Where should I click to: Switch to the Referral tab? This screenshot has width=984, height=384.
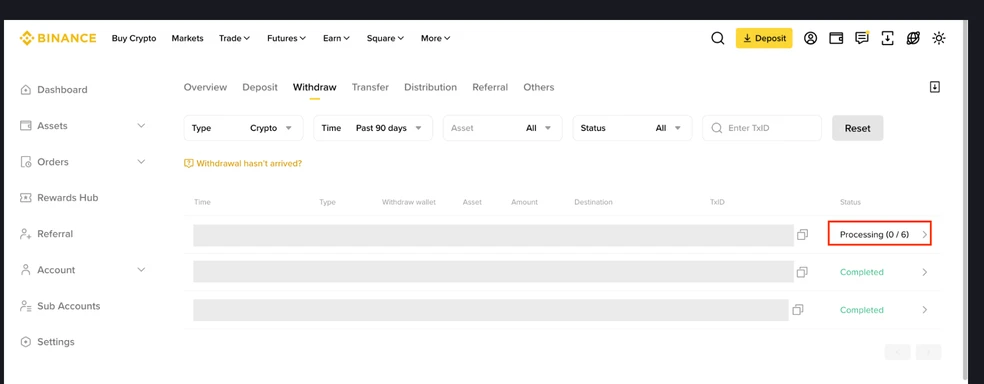click(490, 87)
